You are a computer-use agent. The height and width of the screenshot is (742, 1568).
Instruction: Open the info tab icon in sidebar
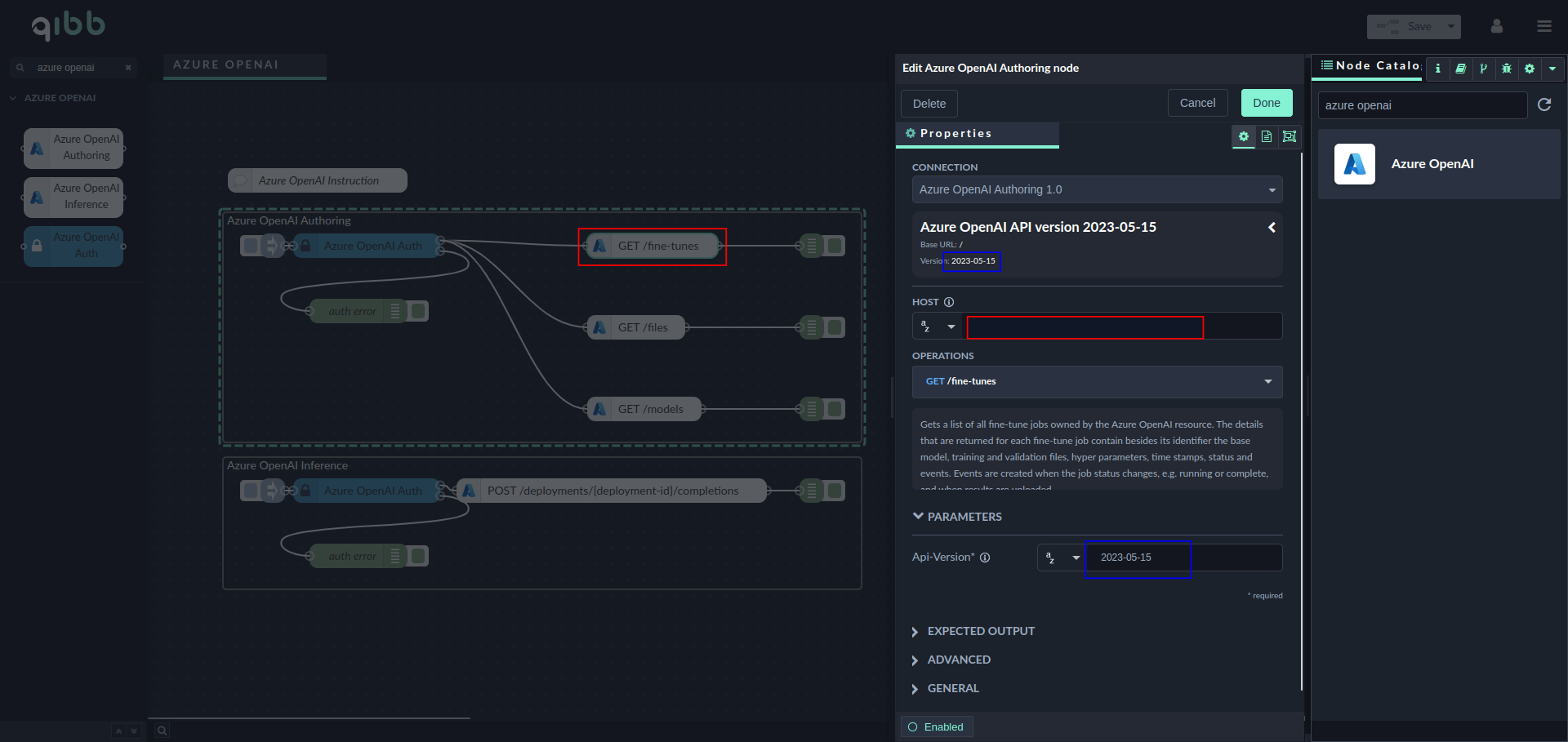click(x=1437, y=69)
